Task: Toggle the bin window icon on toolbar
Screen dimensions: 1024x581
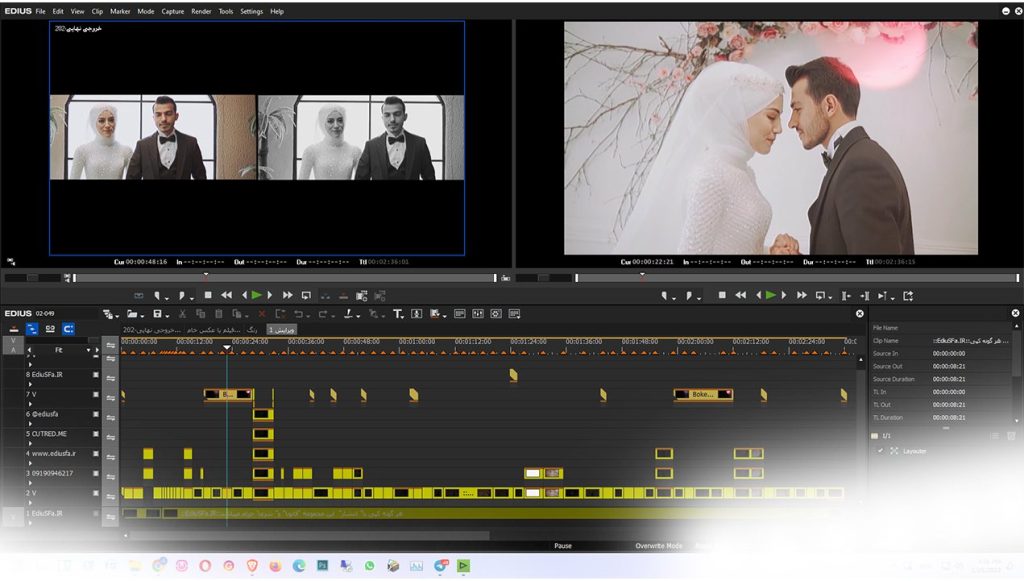Action: 460,314
